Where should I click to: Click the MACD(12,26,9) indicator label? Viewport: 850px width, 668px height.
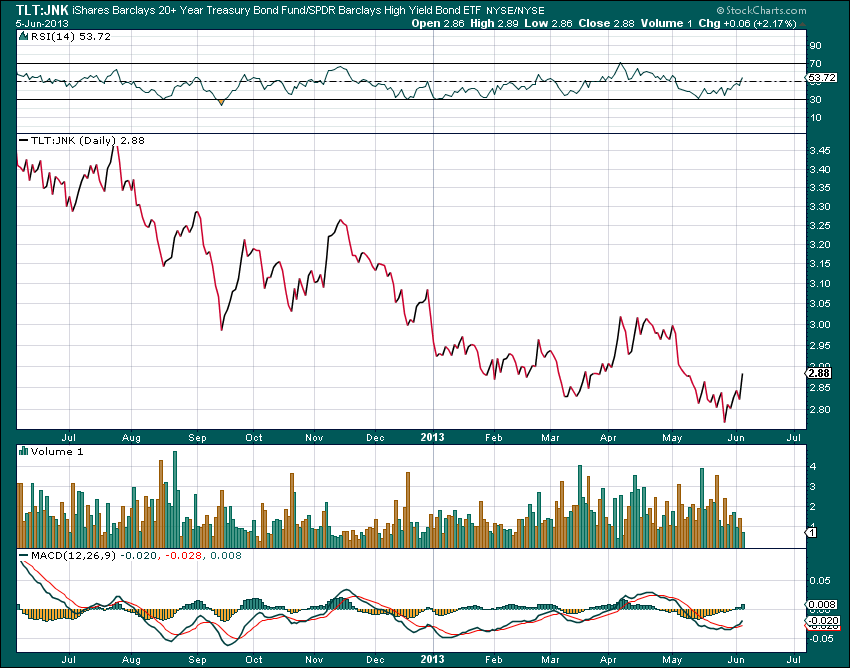[x=73, y=556]
